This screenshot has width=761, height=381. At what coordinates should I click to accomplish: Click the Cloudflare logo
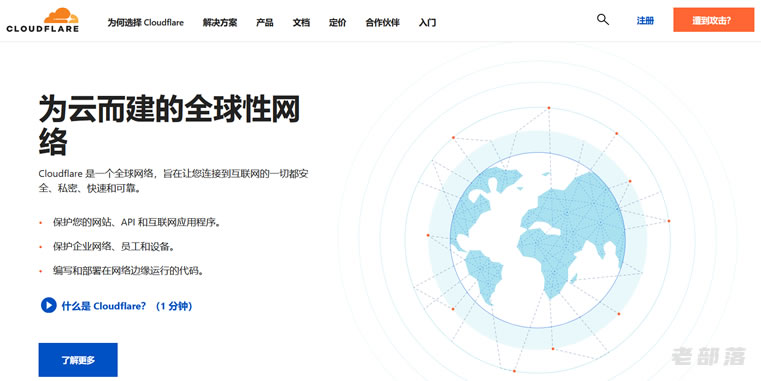click(x=42, y=20)
